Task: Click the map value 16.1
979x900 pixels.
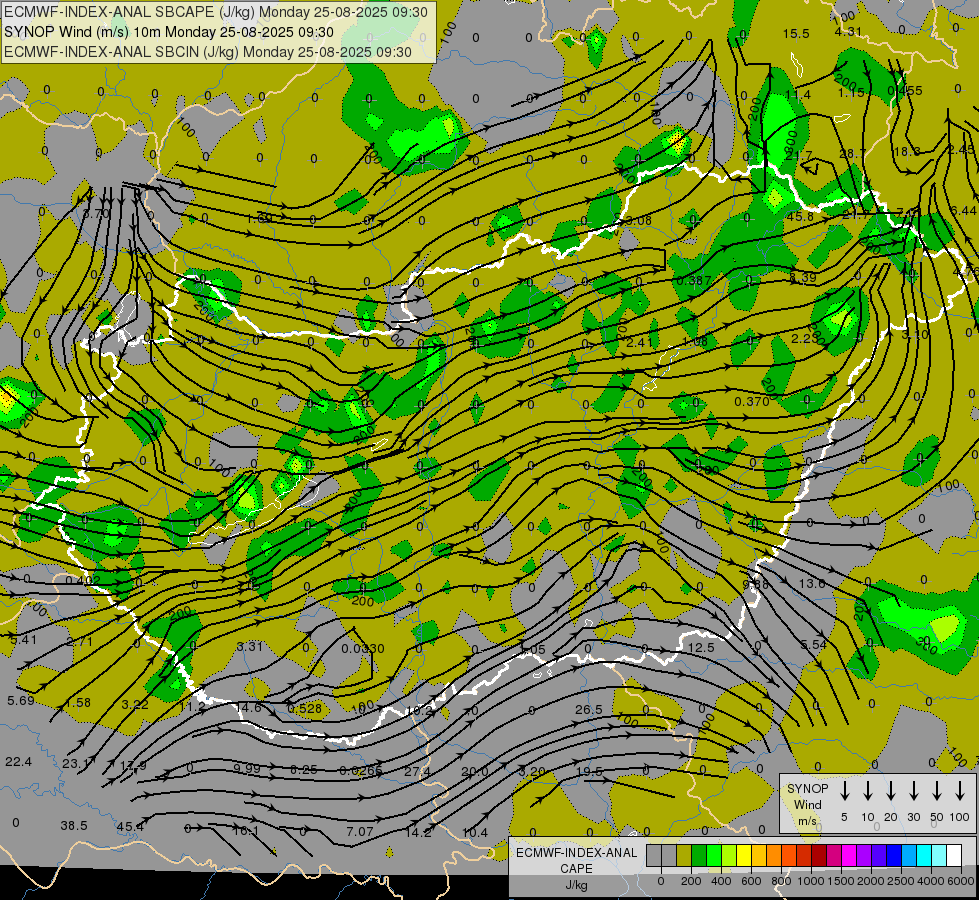Action: 245,830
